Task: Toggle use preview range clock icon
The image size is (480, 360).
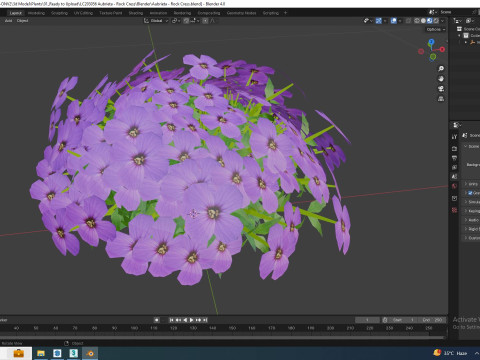Action: pyautogui.click(x=385, y=320)
